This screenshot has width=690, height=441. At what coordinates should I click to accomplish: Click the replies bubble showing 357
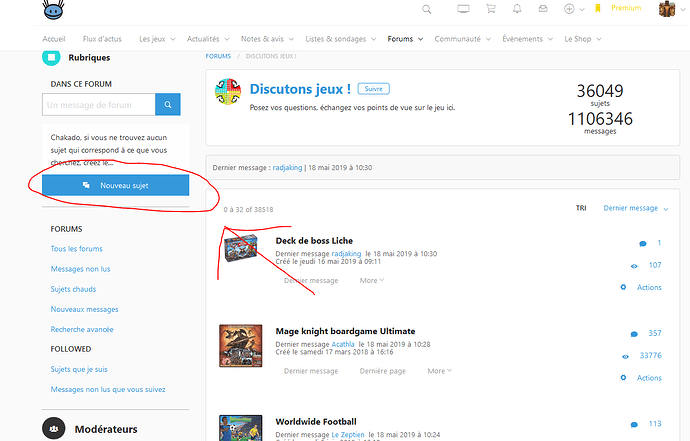pos(634,334)
